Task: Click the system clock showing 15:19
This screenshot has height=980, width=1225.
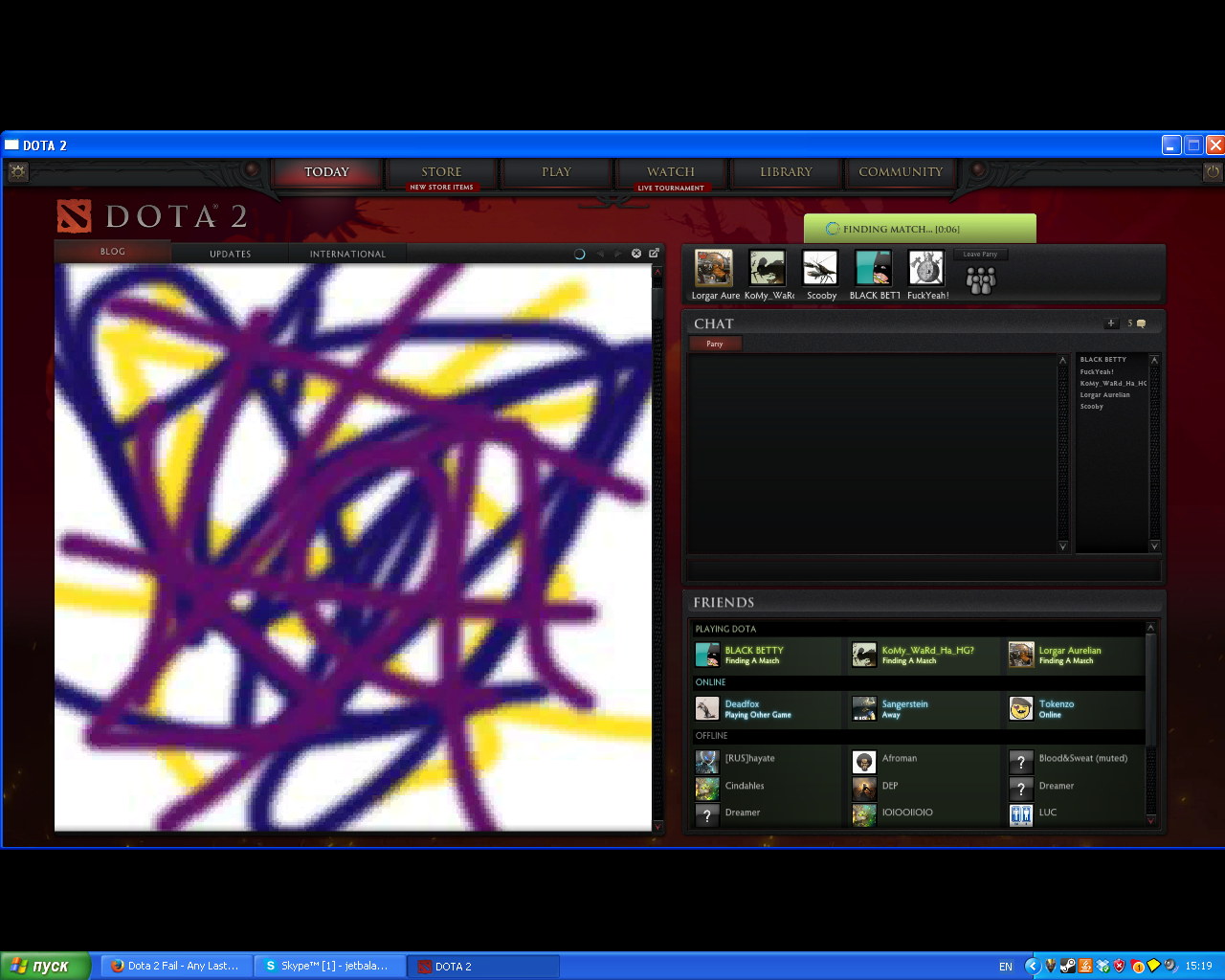Action: [1198, 967]
